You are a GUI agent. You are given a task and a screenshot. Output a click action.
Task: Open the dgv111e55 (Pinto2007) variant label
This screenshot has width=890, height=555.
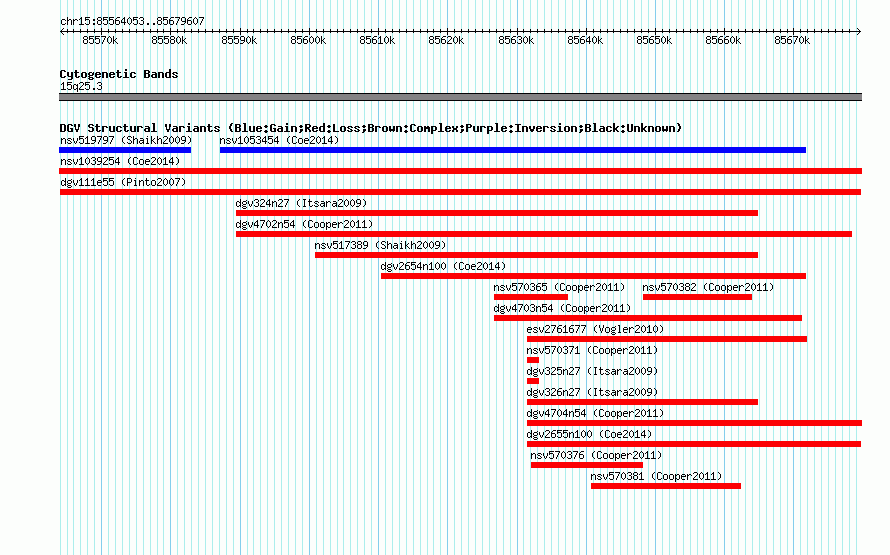(x=123, y=182)
